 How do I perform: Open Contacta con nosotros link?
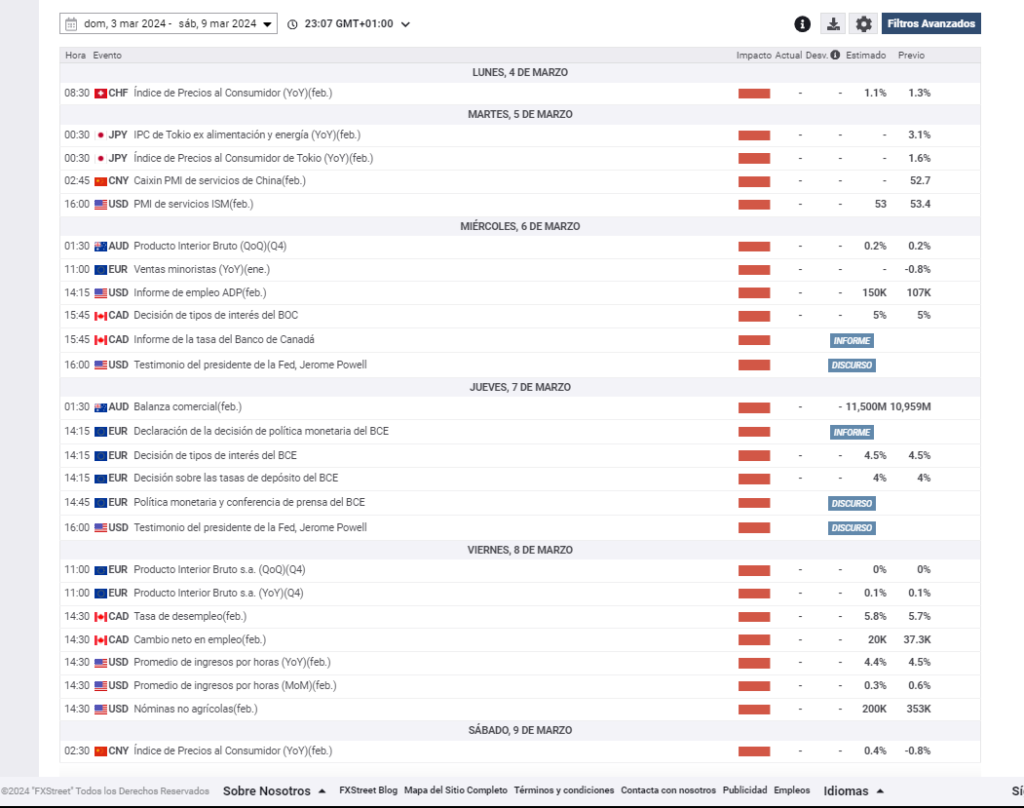coord(668,790)
